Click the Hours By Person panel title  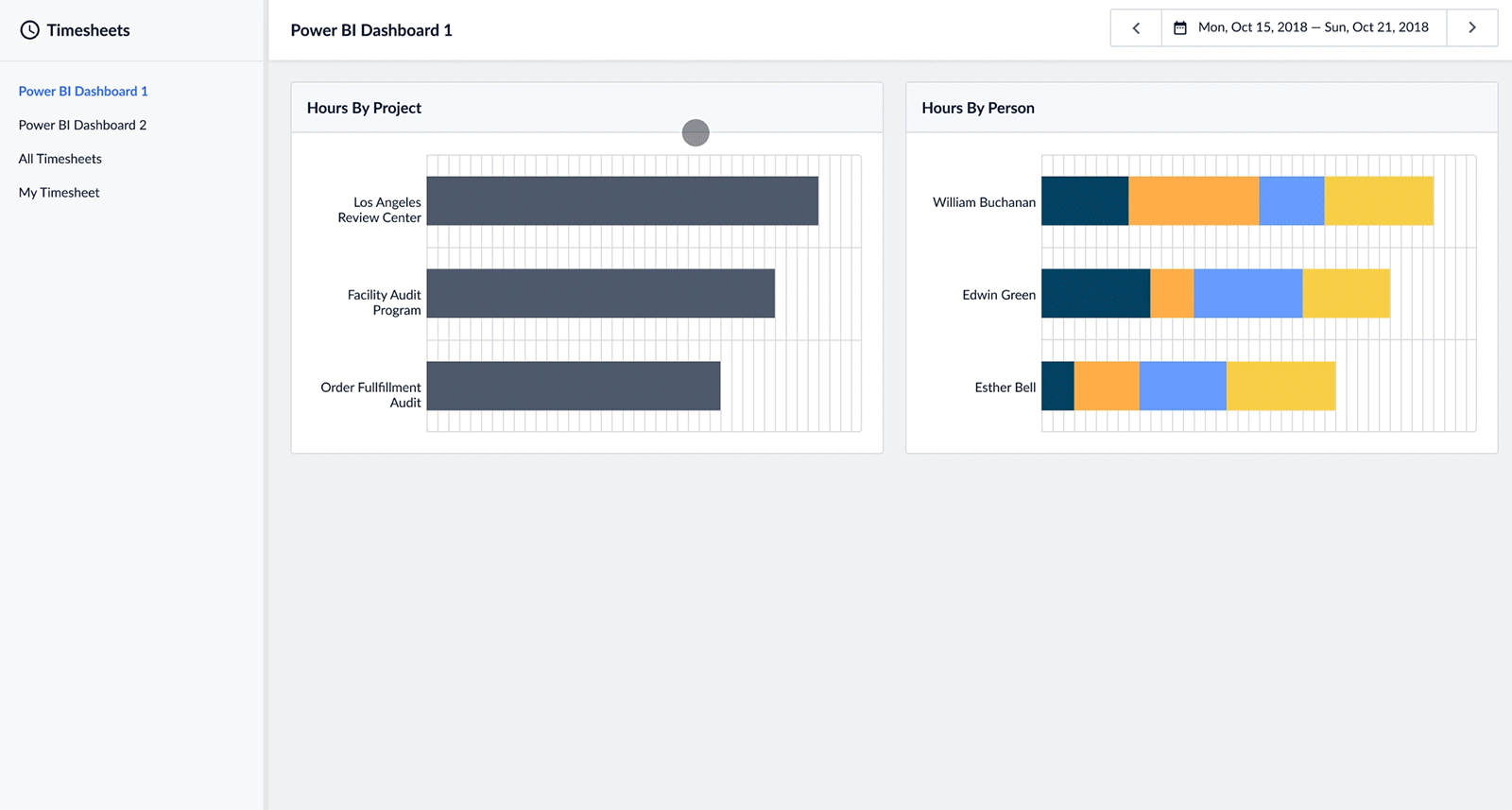978,108
